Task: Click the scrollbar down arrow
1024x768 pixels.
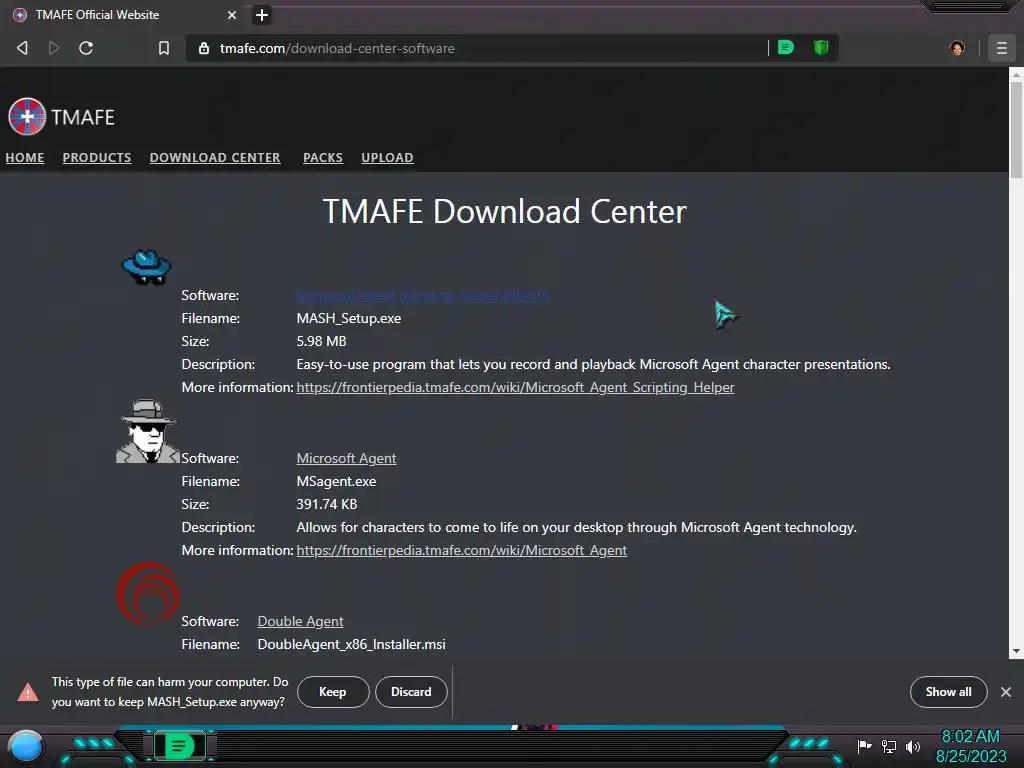Action: tap(1016, 651)
